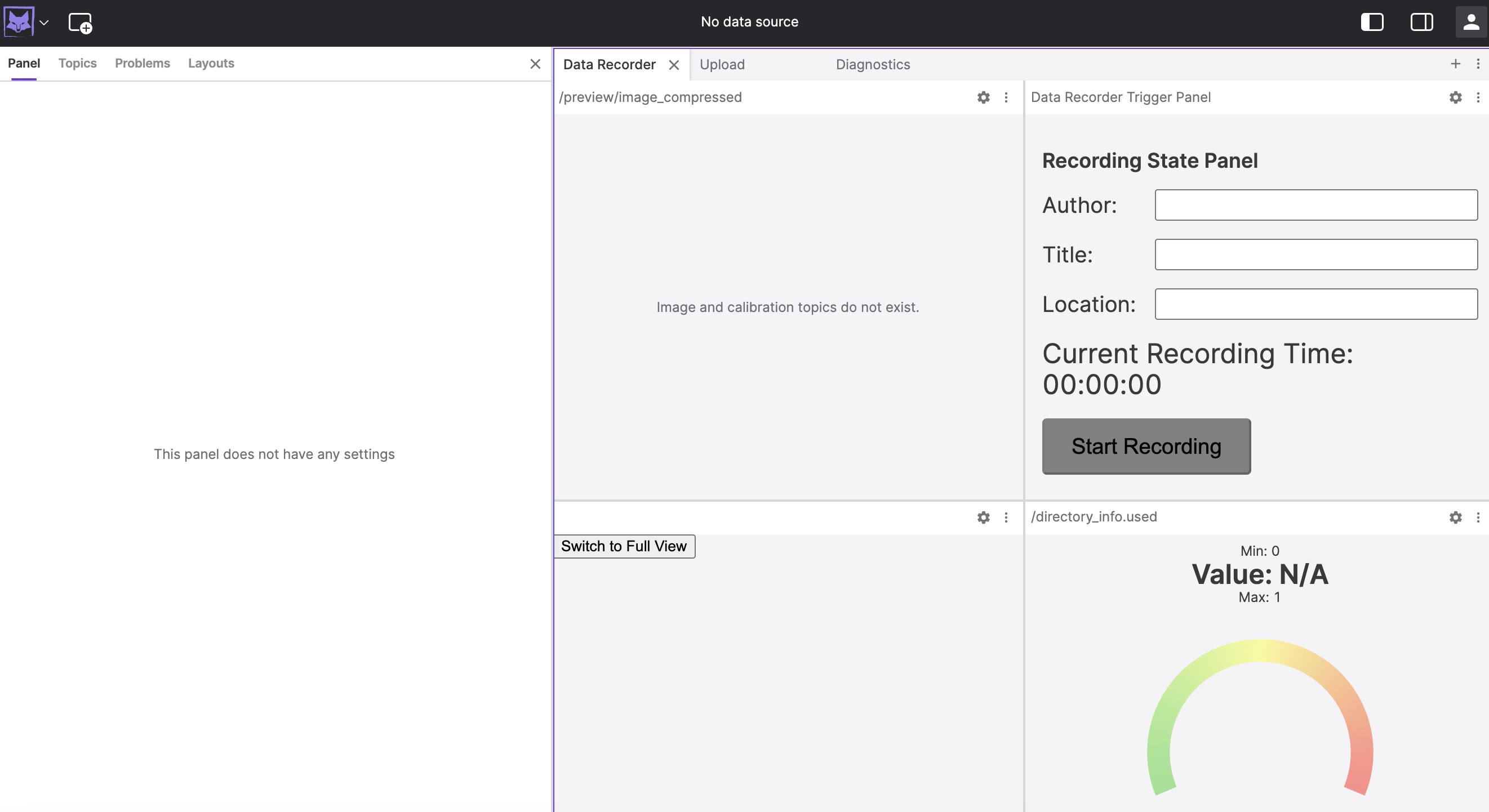Select the Data Recorder tab

click(x=609, y=65)
